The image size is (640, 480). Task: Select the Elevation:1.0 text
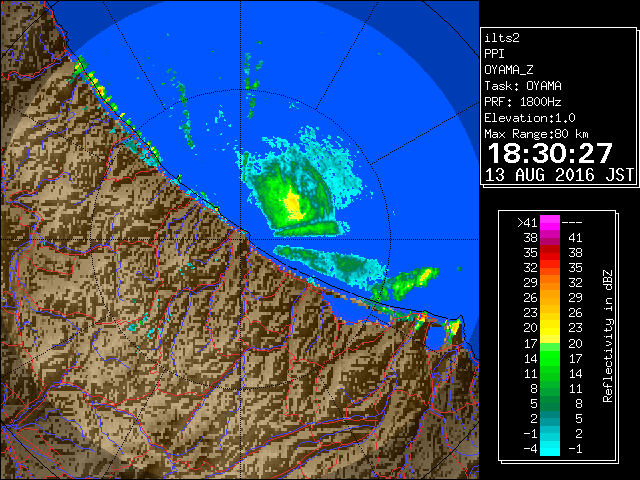coord(530,118)
